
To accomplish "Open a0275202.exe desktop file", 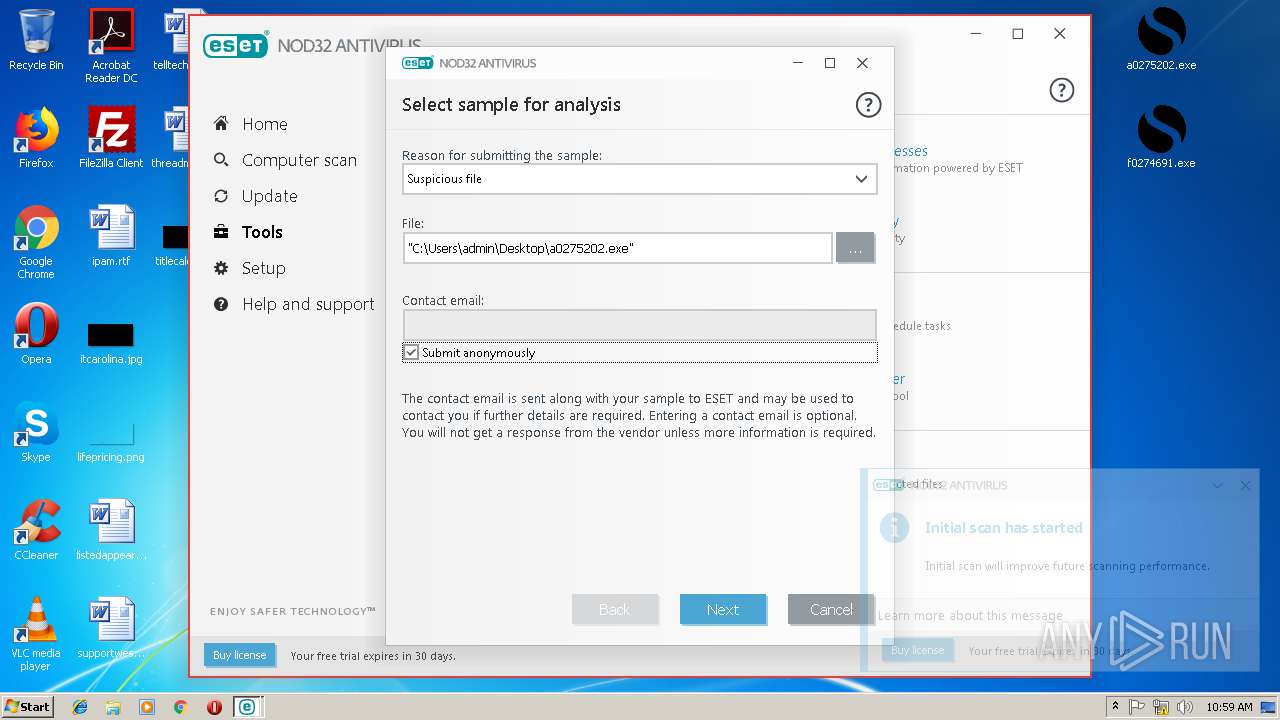I will tap(1161, 40).
